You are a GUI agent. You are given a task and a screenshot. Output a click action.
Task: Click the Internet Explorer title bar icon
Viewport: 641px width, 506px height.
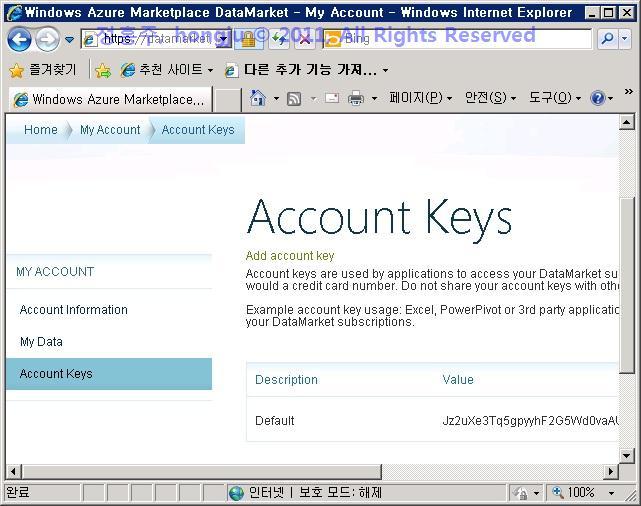click(x=14, y=12)
